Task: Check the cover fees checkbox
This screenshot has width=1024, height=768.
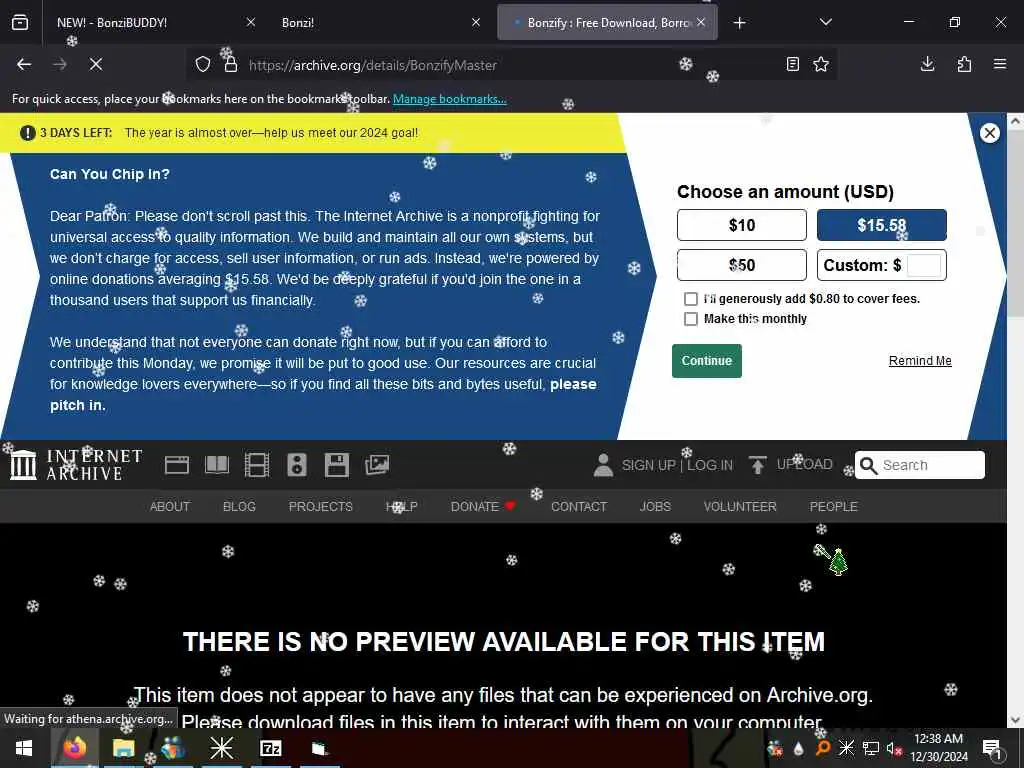Action: [x=690, y=299]
